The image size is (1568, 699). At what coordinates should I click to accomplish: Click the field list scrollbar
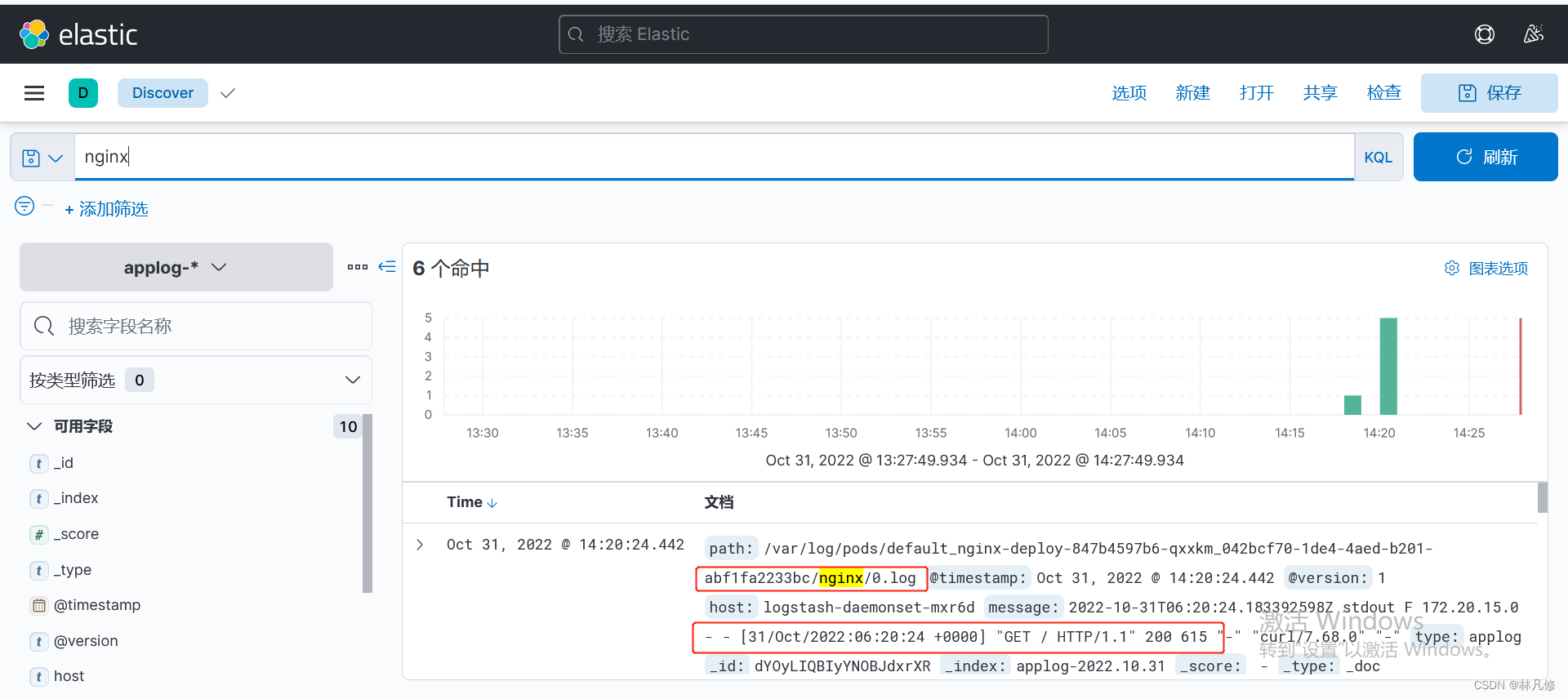(367, 503)
